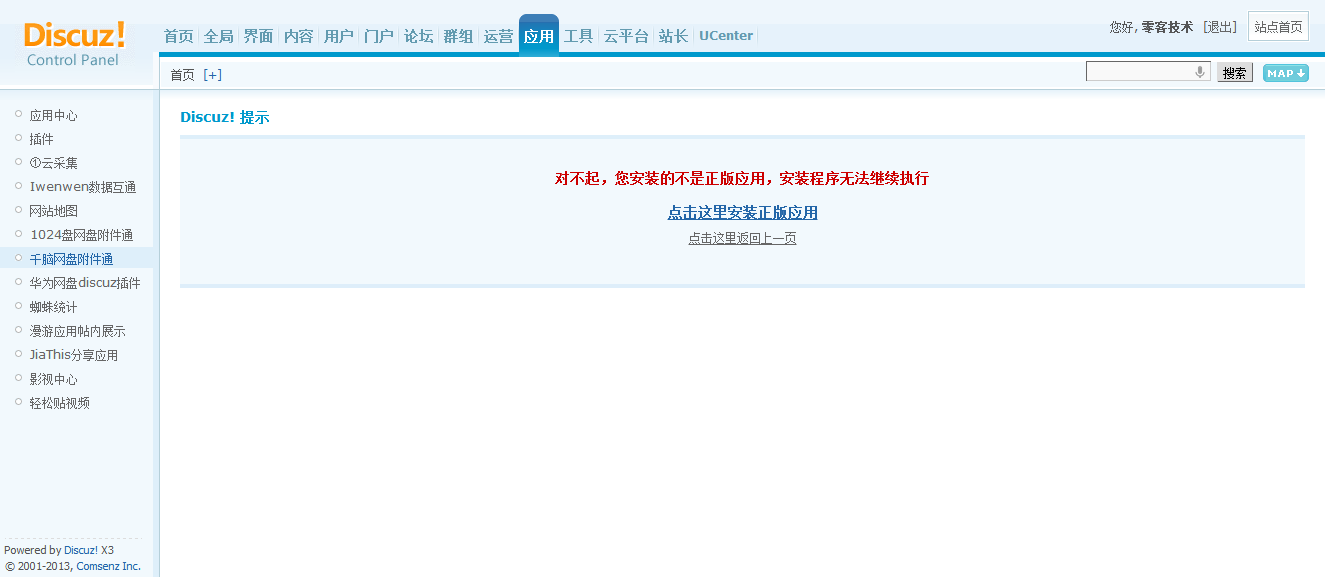Open the UCenter menu item
The image size is (1325, 577).
[x=725, y=35]
